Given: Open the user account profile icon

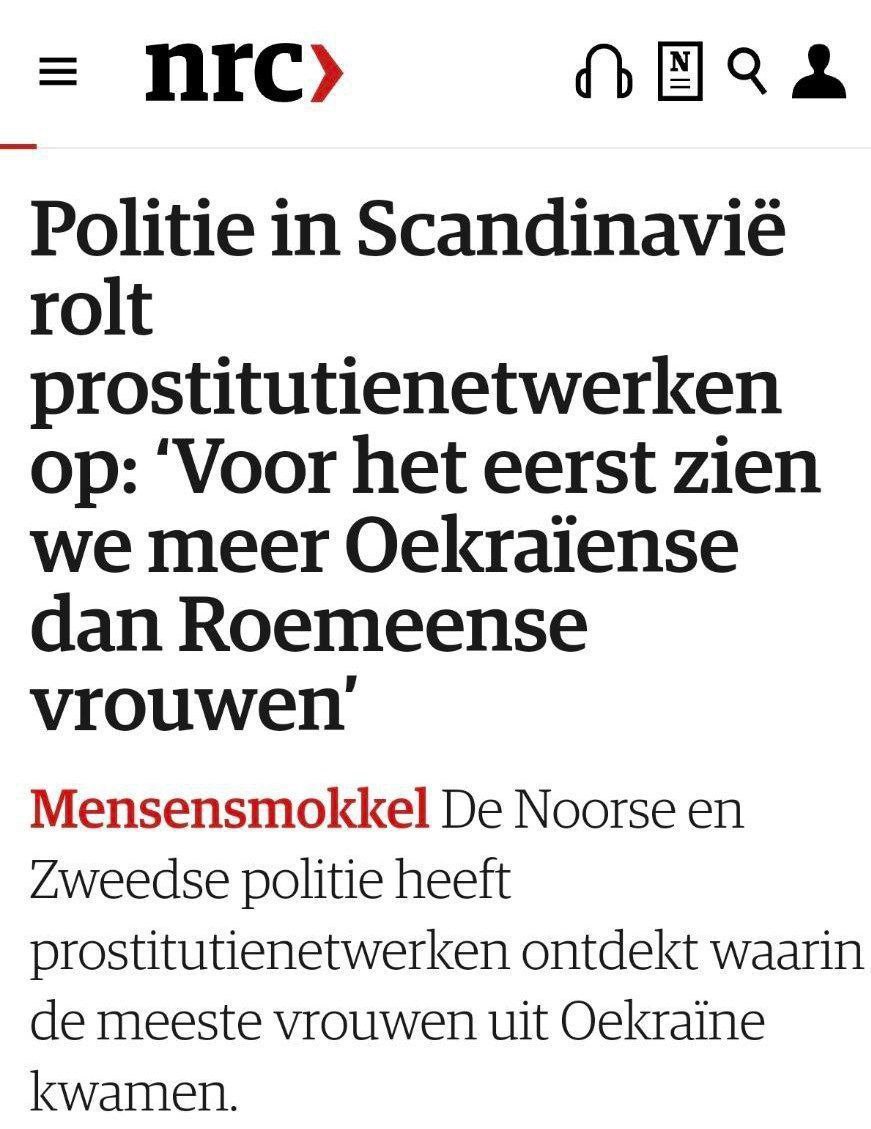Looking at the screenshot, I should coord(819,71).
